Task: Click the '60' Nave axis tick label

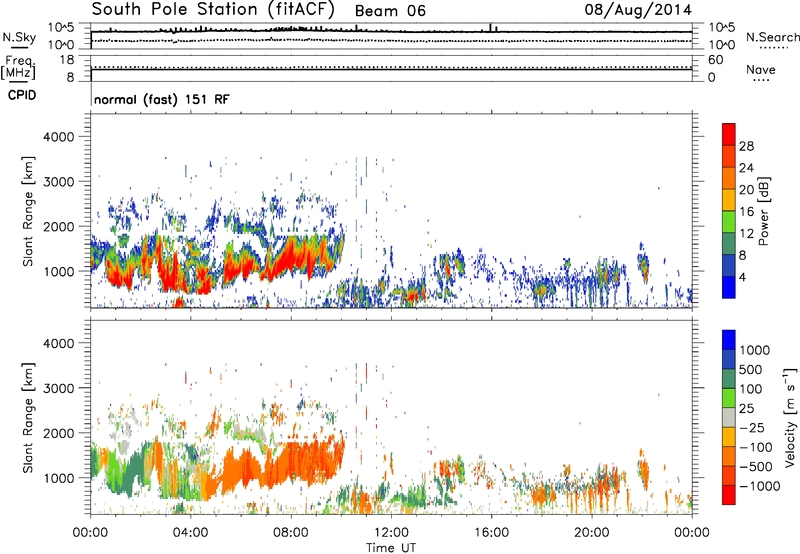Action: pyautogui.click(x=716, y=60)
